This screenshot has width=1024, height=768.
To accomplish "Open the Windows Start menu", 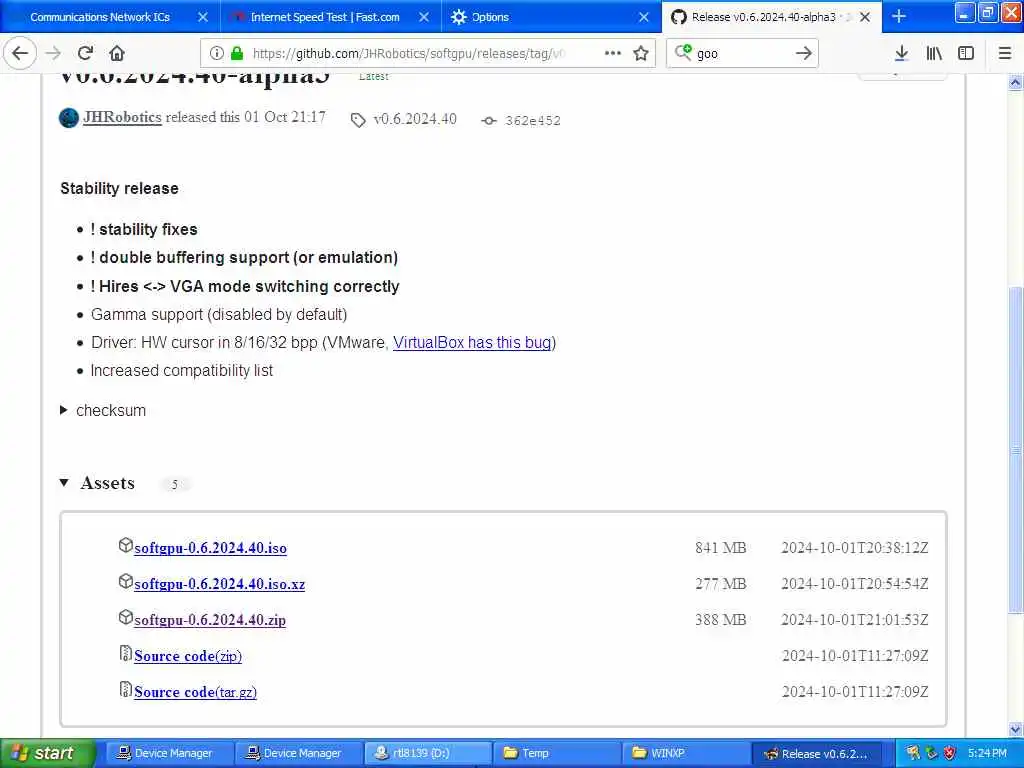I will (x=48, y=753).
